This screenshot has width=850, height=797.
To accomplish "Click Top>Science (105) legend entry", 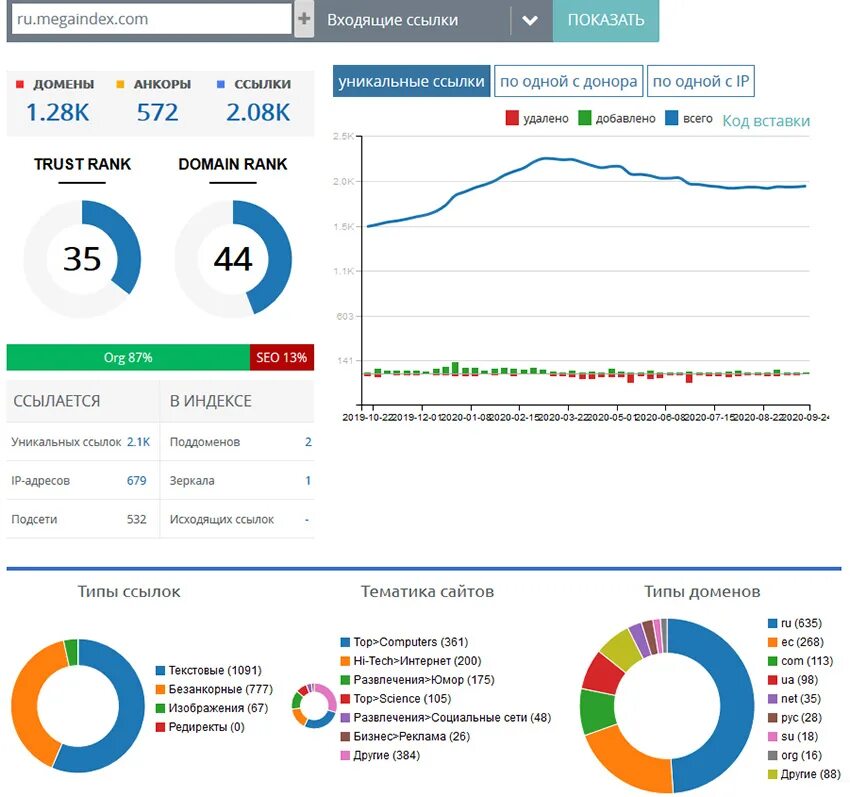I will click(x=395, y=699).
